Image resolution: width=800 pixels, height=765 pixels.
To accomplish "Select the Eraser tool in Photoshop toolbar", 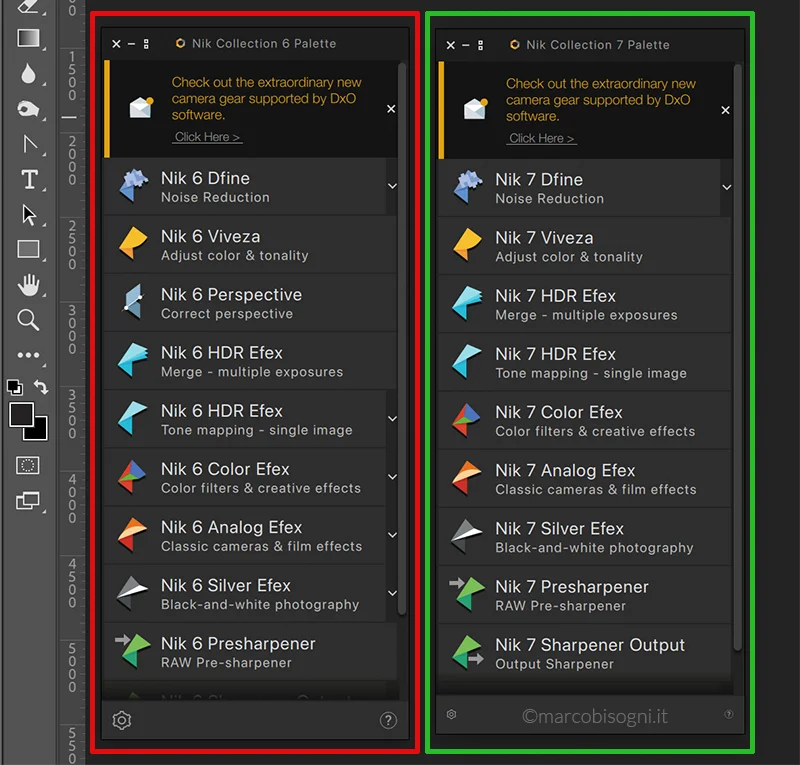I will 28,6.
